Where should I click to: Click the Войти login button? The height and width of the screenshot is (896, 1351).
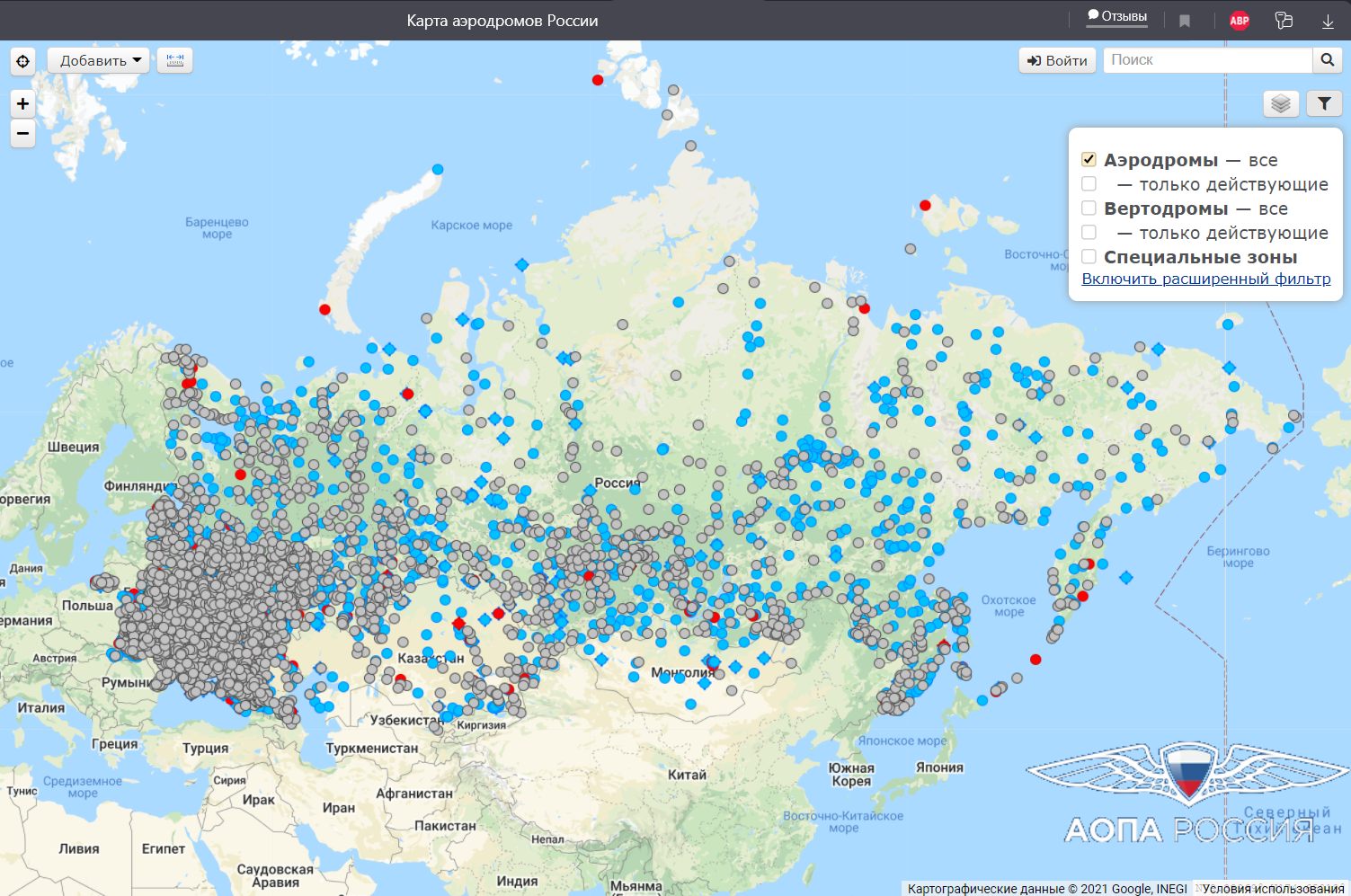(1057, 60)
